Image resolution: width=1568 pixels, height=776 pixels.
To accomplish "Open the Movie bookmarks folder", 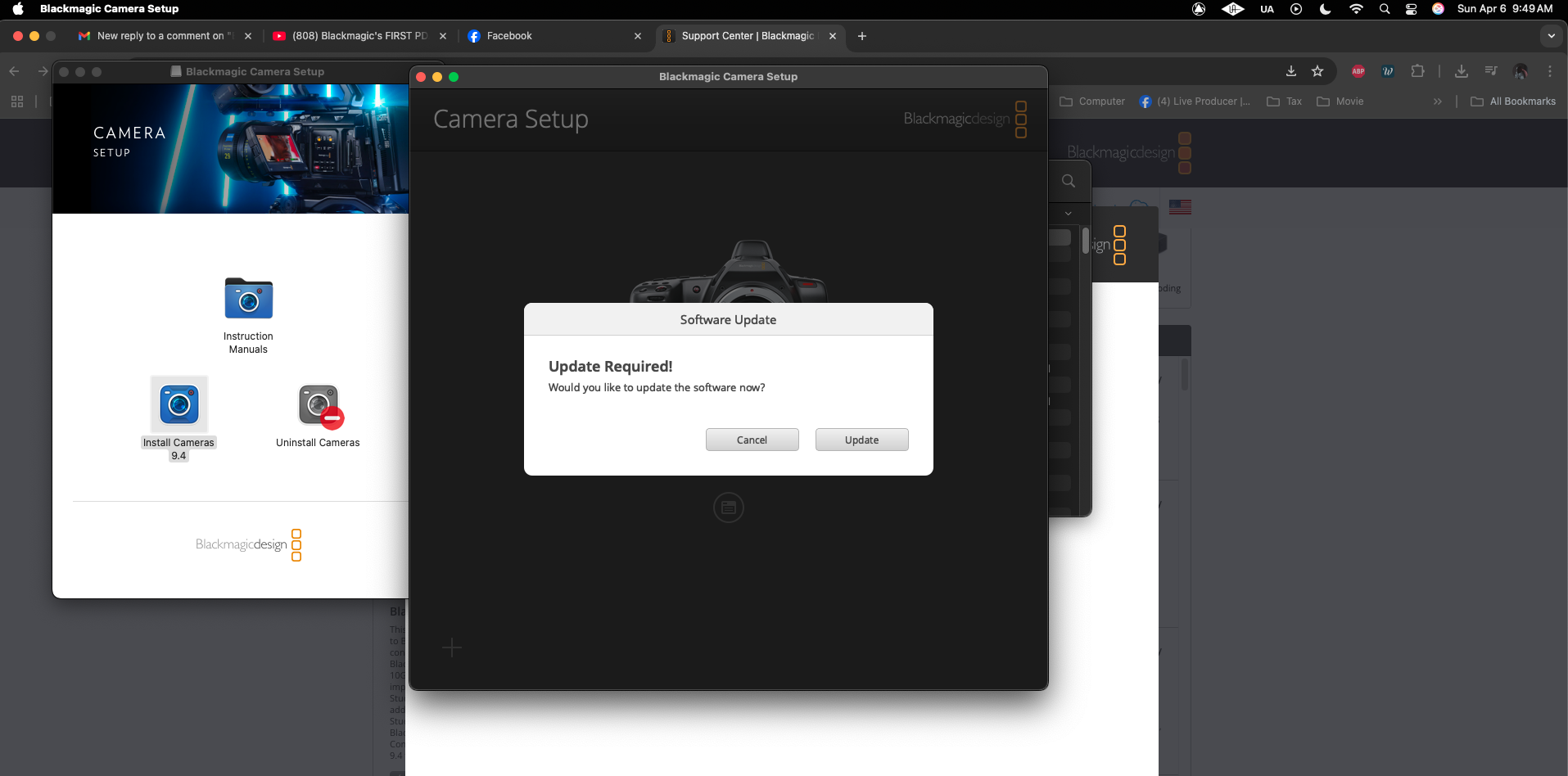I will coord(1340,102).
